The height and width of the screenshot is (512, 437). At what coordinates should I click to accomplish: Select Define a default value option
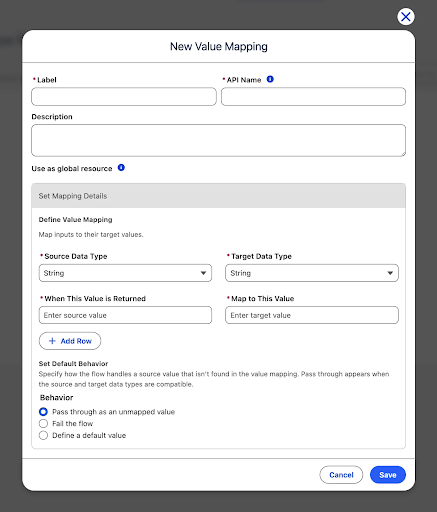pyautogui.click(x=43, y=435)
